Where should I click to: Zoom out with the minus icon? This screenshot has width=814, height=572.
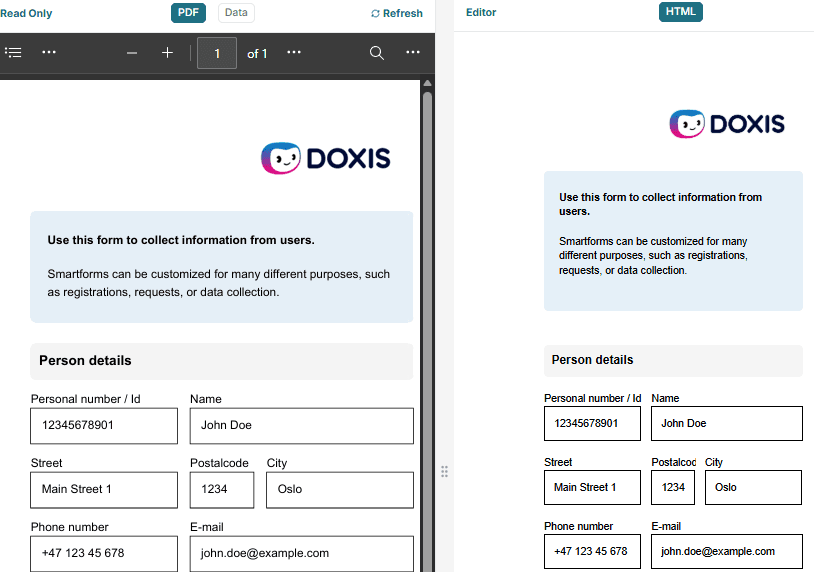pos(132,53)
